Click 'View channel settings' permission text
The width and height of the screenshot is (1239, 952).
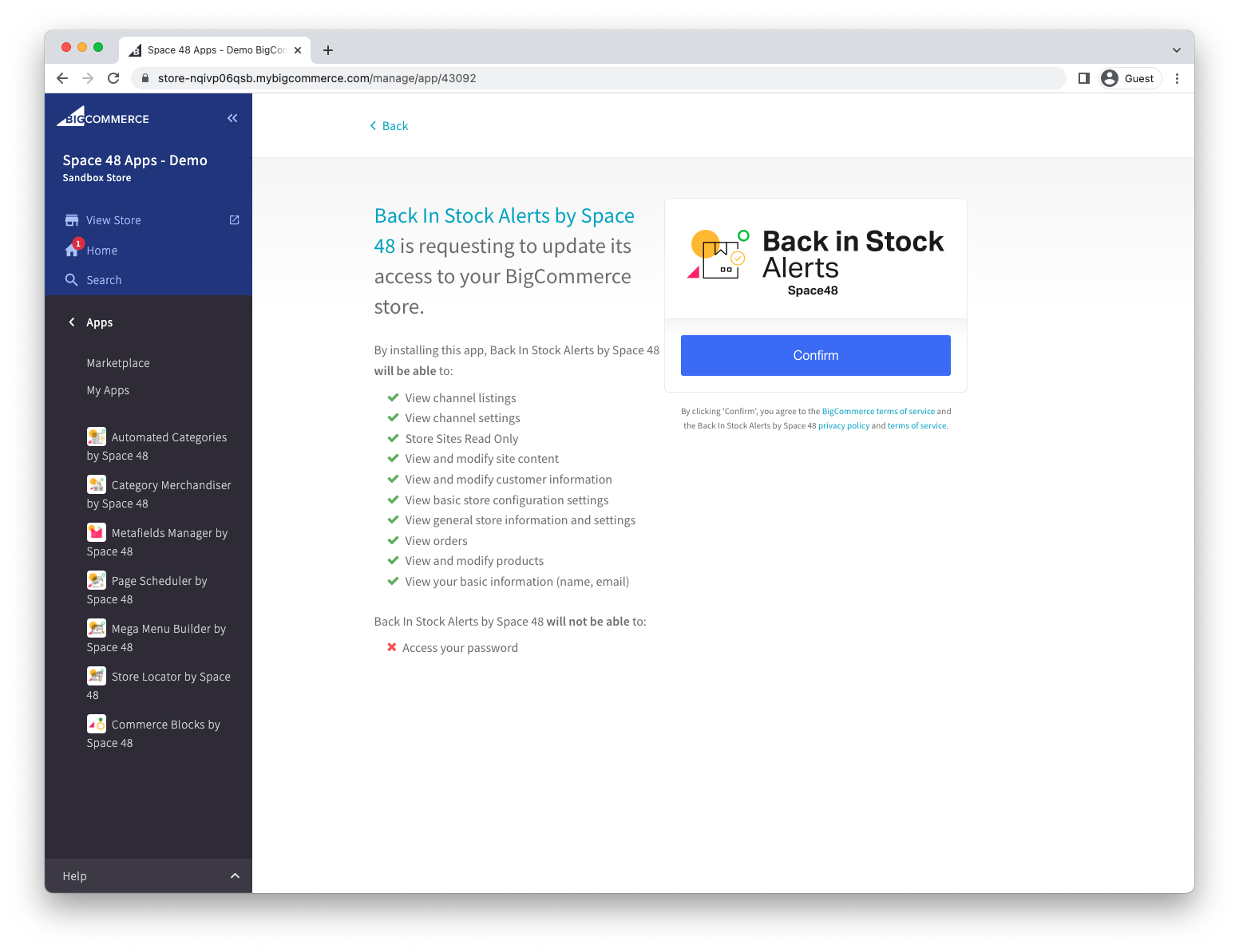[x=462, y=418]
